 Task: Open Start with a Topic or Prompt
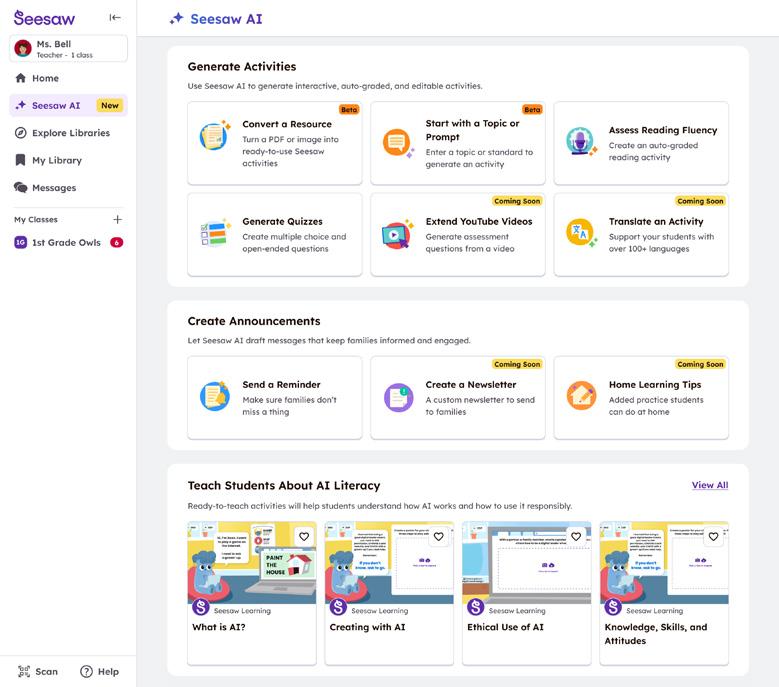pos(458,143)
